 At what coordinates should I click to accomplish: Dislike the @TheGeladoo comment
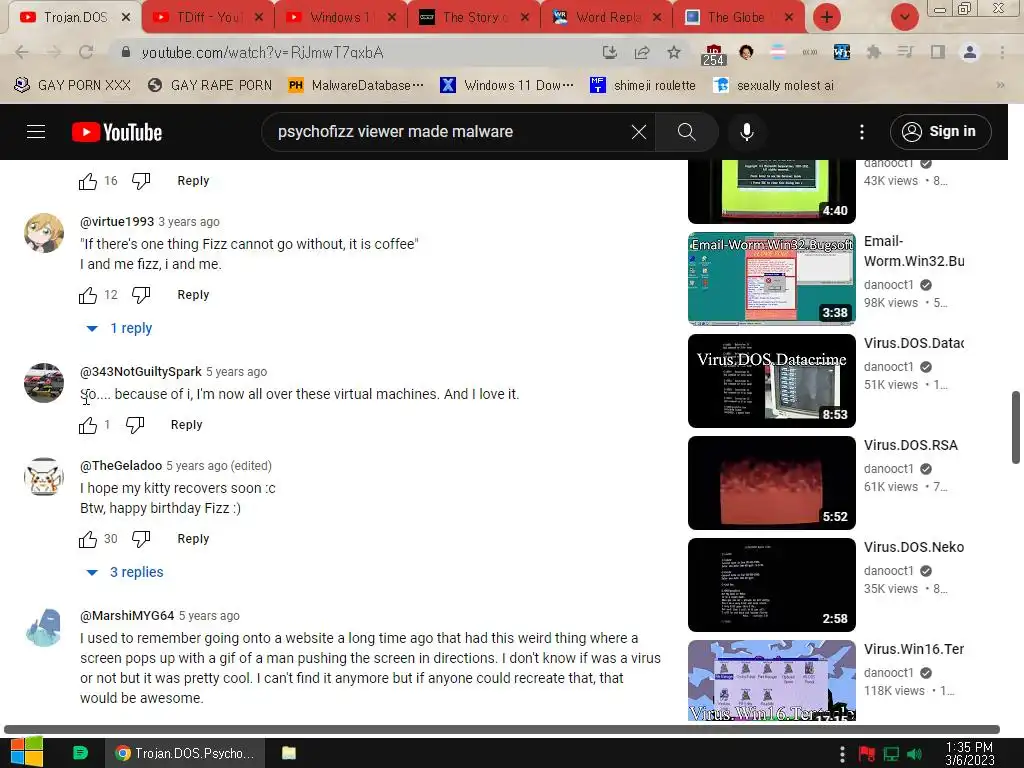(141, 539)
